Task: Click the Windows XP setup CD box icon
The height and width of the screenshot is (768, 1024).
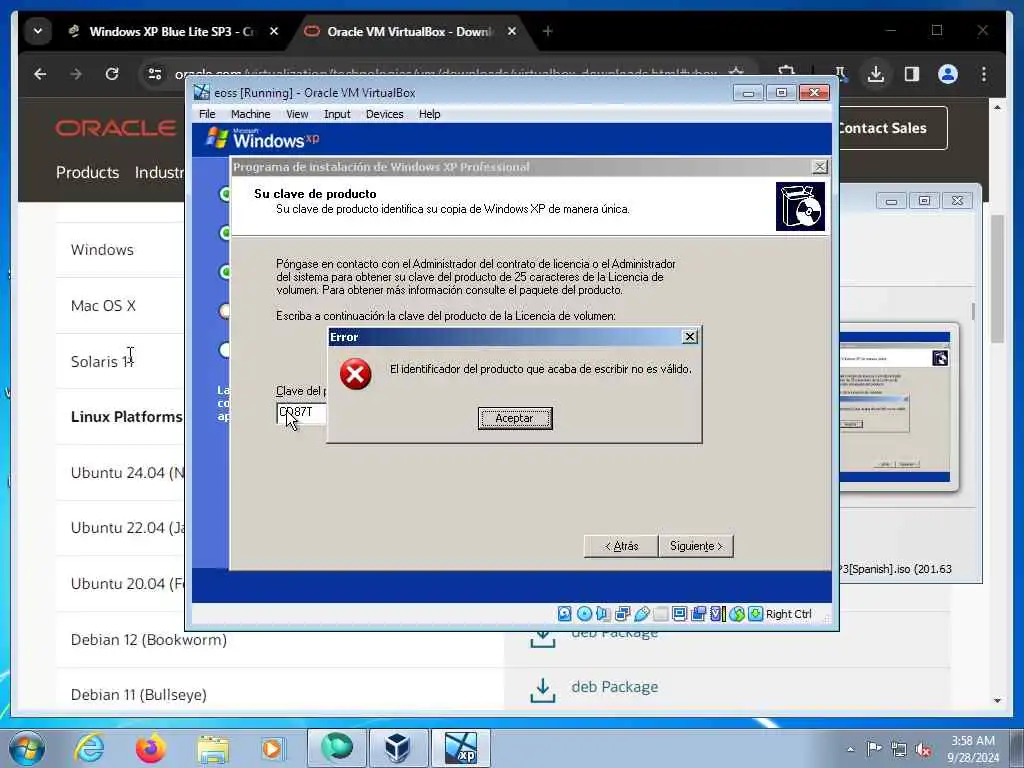Action: (800, 206)
